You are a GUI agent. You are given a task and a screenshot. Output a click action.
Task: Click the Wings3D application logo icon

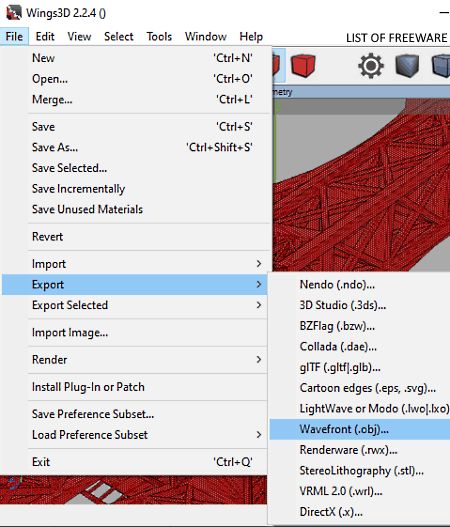pyautogui.click(x=14, y=13)
